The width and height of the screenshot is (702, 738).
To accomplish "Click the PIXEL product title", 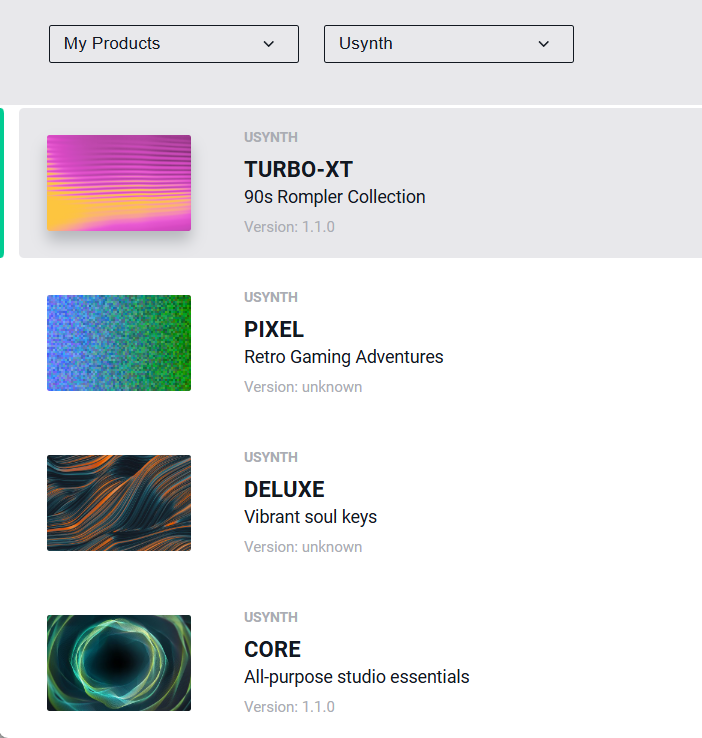I will coord(274,329).
